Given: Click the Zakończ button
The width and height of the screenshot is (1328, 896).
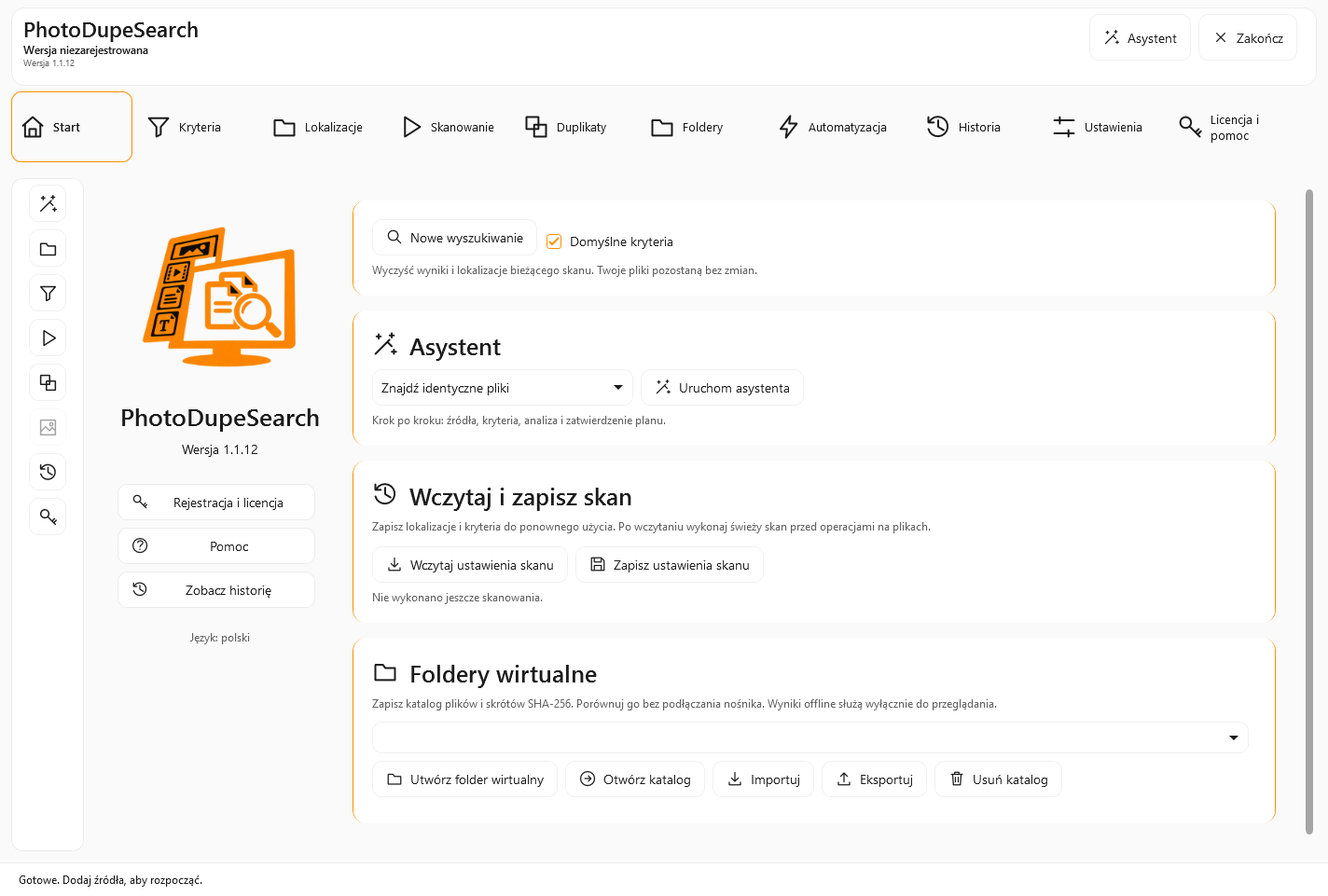Looking at the screenshot, I should point(1248,38).
